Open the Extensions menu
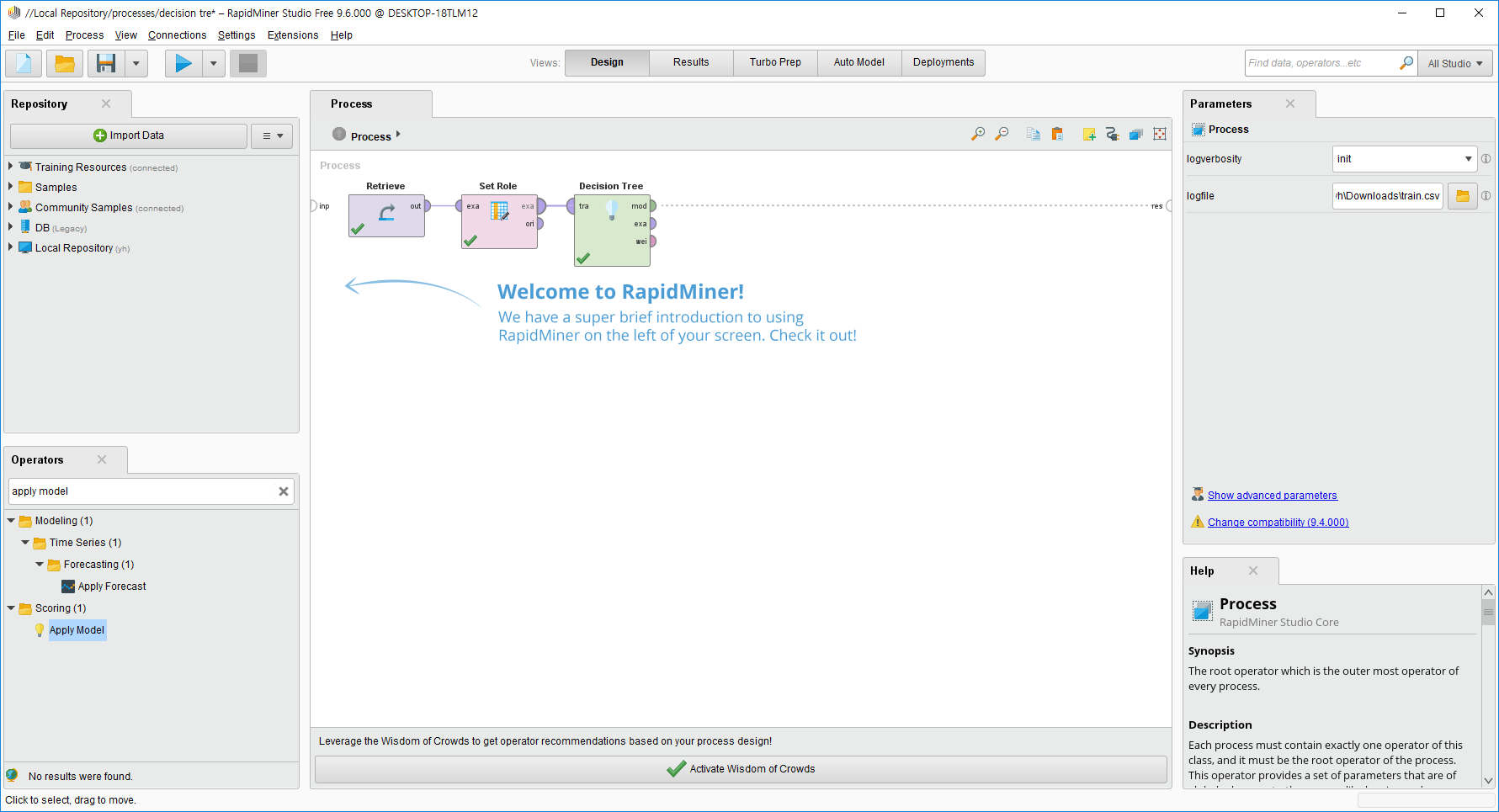The width and height of the screenshot is (1499, 812). [x=293, y=35]
